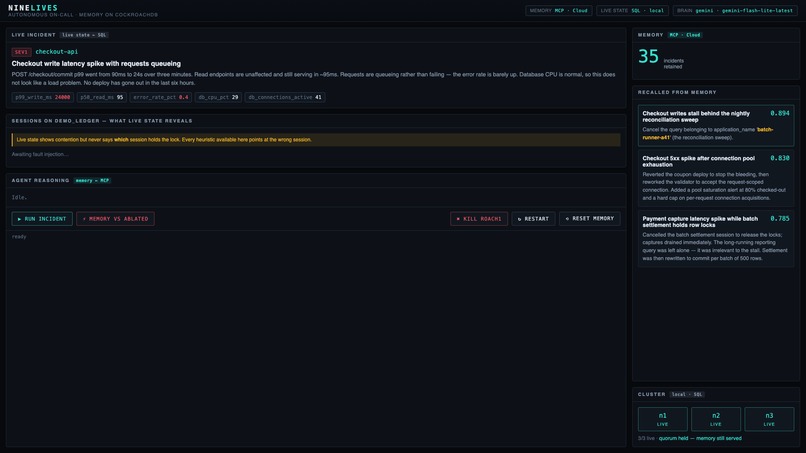Click the Live State SQL local badge

pos(632,10)
